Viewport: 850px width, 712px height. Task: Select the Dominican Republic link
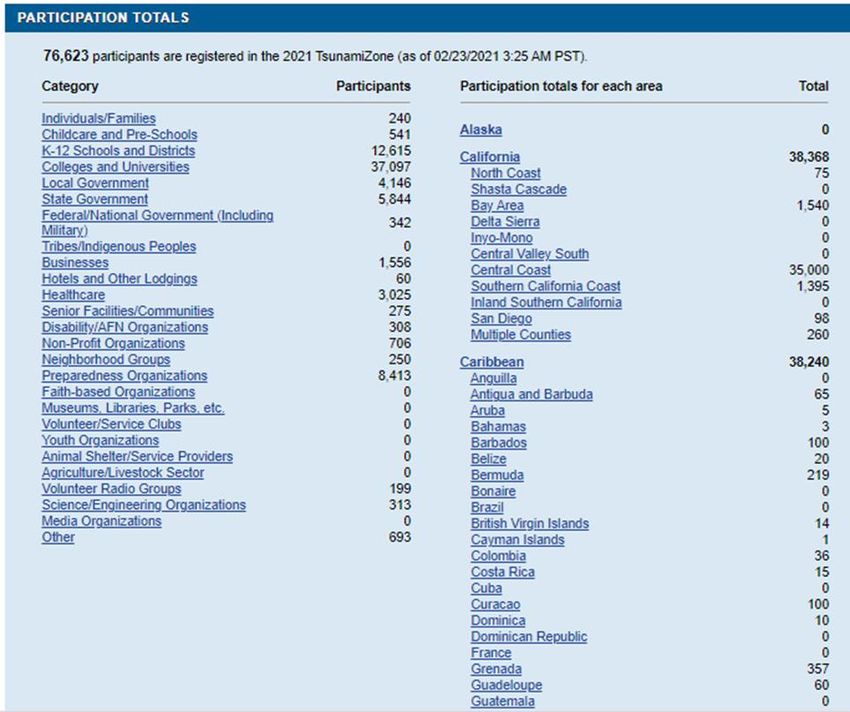(x=529, y=637)
